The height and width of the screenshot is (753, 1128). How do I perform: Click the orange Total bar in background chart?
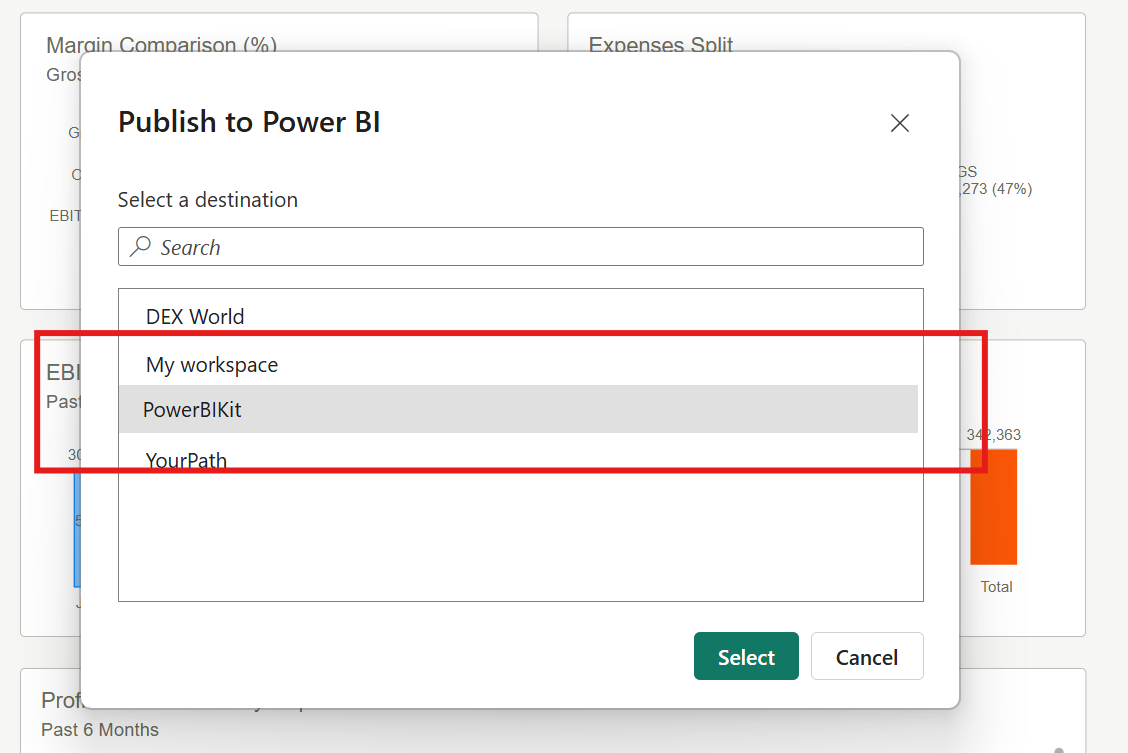993,507
